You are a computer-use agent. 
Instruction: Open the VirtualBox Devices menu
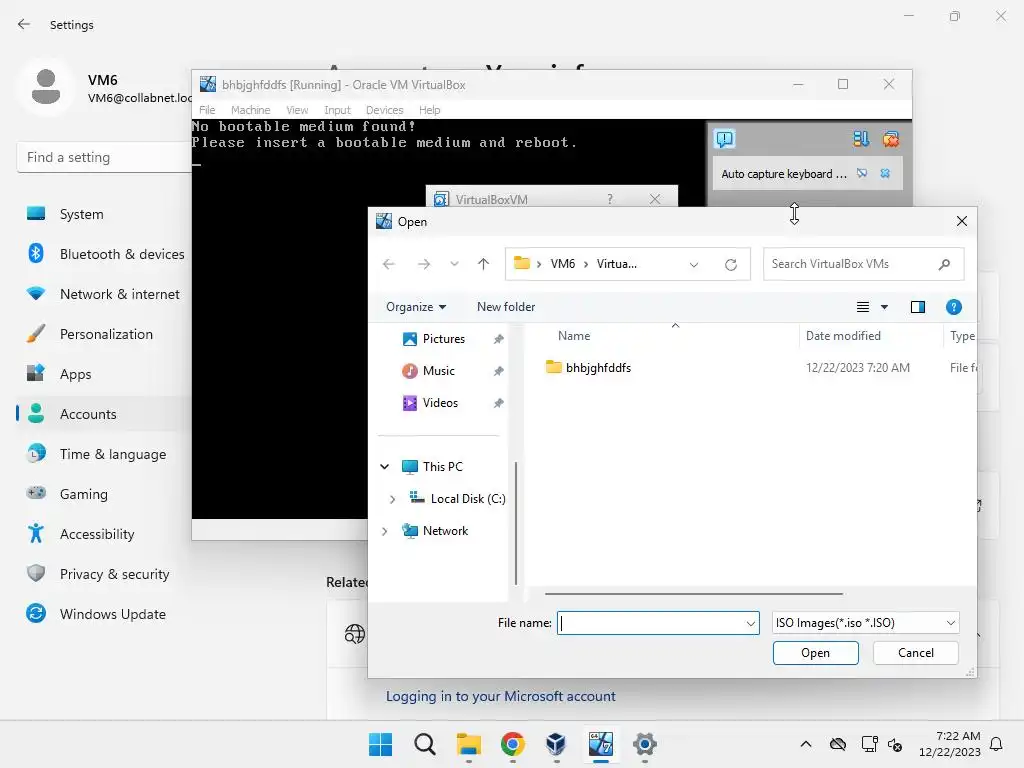click(x=384, y=110)
